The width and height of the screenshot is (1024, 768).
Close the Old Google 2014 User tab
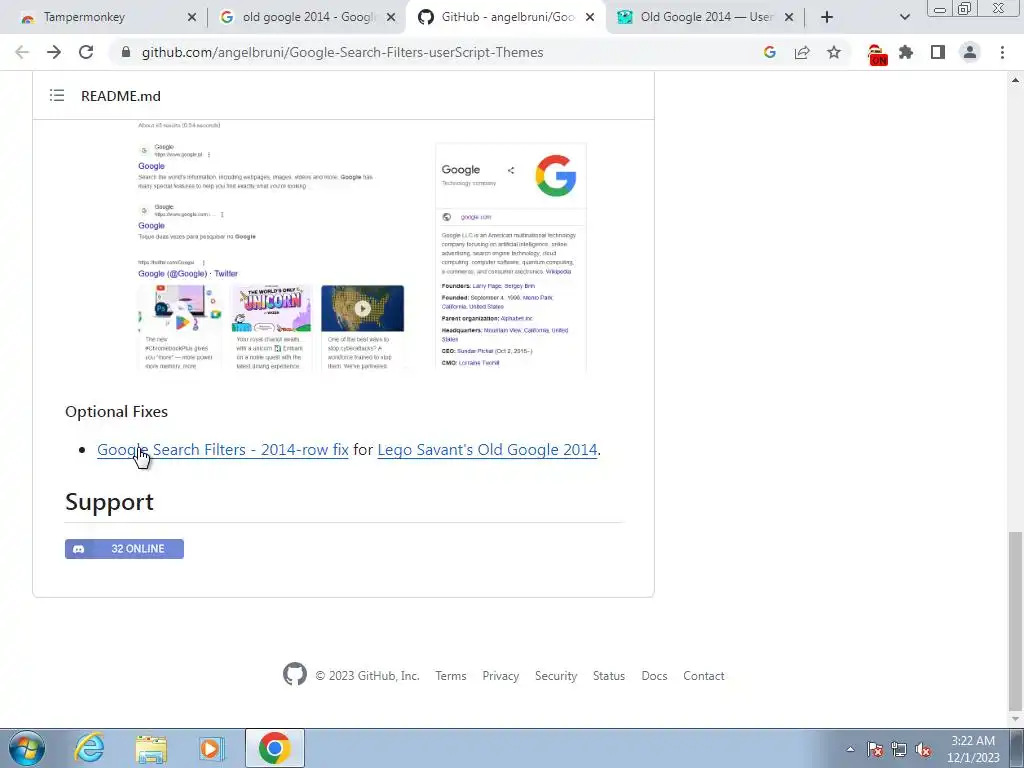tap(789, 18)
